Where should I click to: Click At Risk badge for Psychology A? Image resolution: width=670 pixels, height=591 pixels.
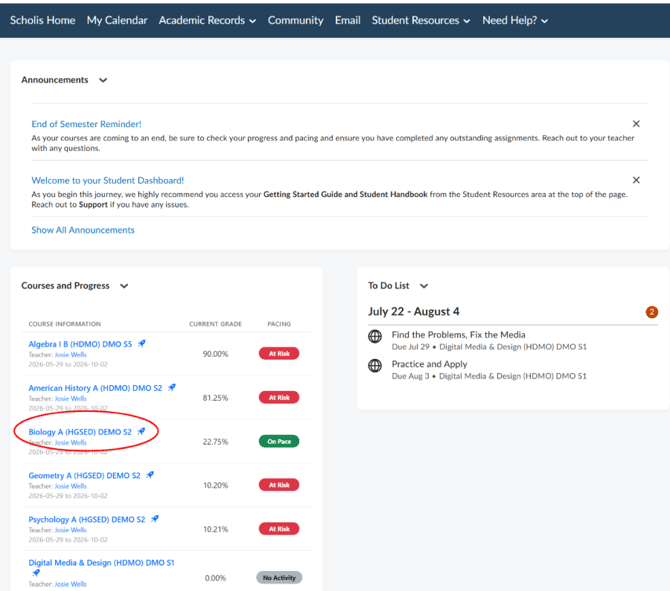pyautogui.click(x=279, y=529)
